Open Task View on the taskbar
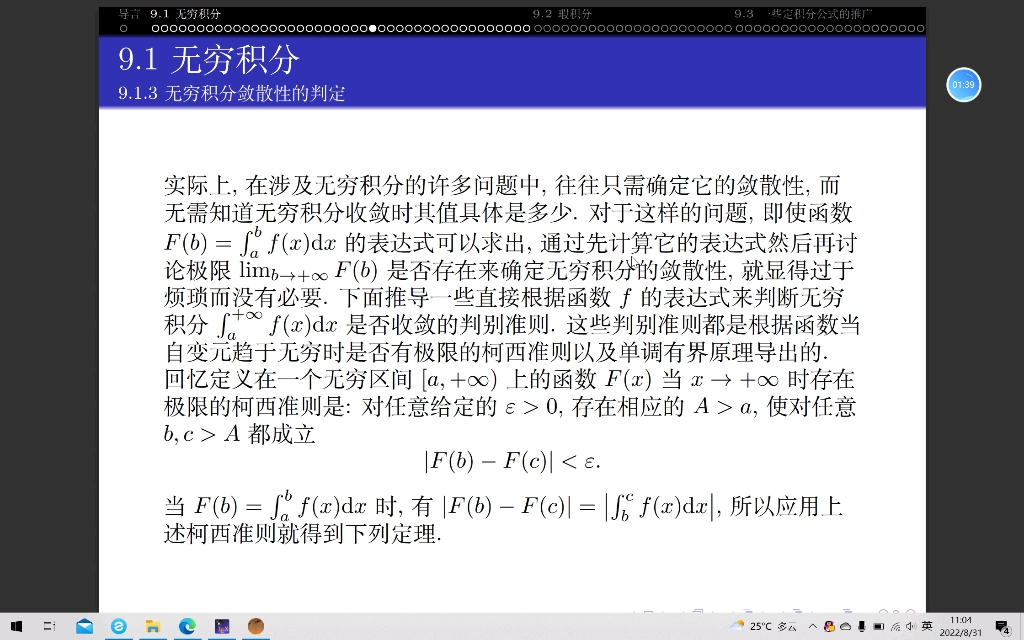 coord(49,625)
